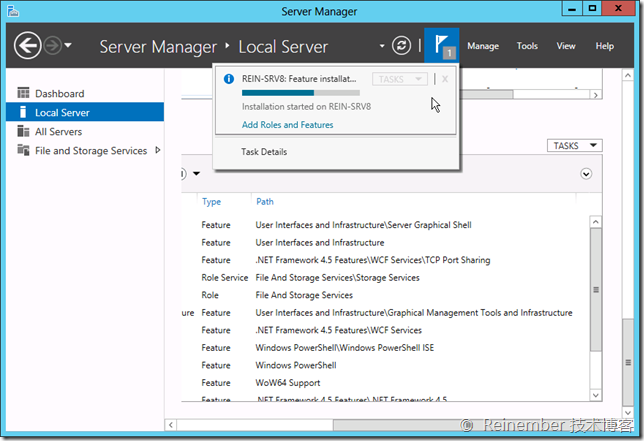
Task: Open the TASKS dropdown above the list
Action: click(576, 146)
